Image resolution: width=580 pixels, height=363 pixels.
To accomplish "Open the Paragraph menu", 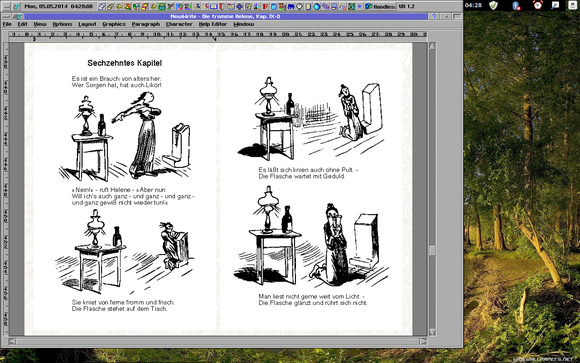I will click(x=146, y=24).
